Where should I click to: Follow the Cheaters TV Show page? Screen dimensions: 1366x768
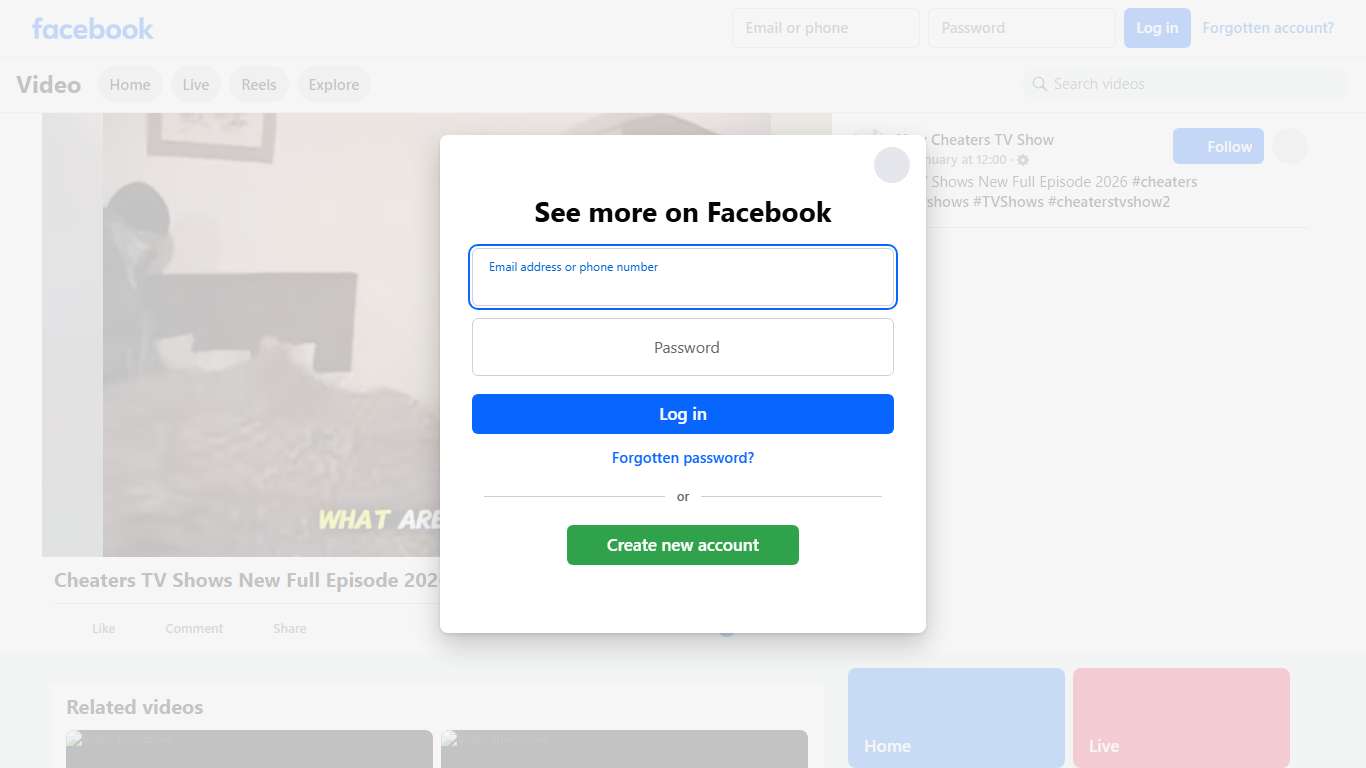pyautogui.click(x=1218, y=147)
